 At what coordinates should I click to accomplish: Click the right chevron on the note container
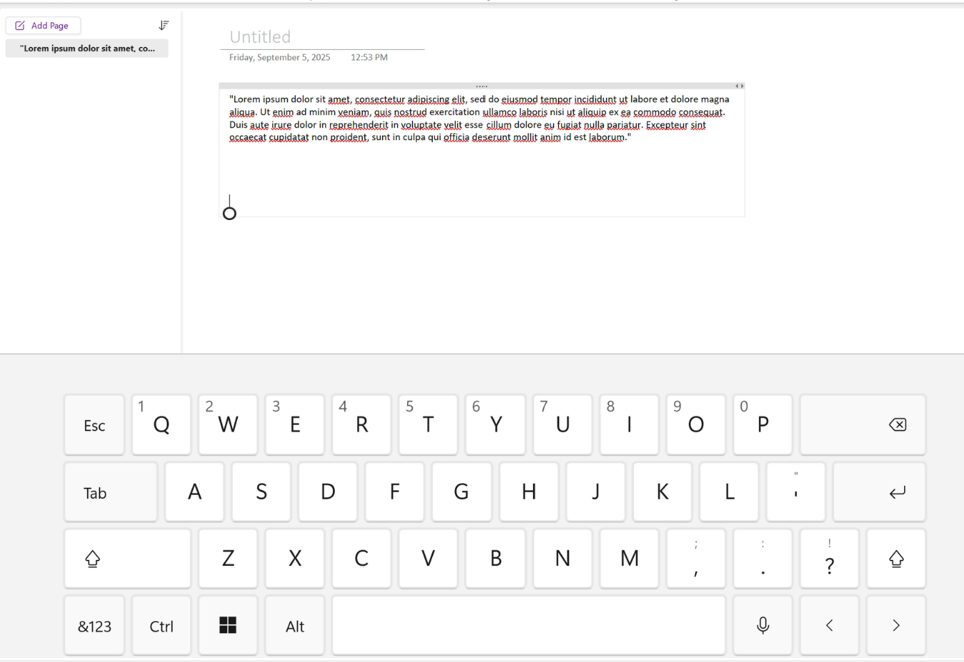(x=742, y=86)
